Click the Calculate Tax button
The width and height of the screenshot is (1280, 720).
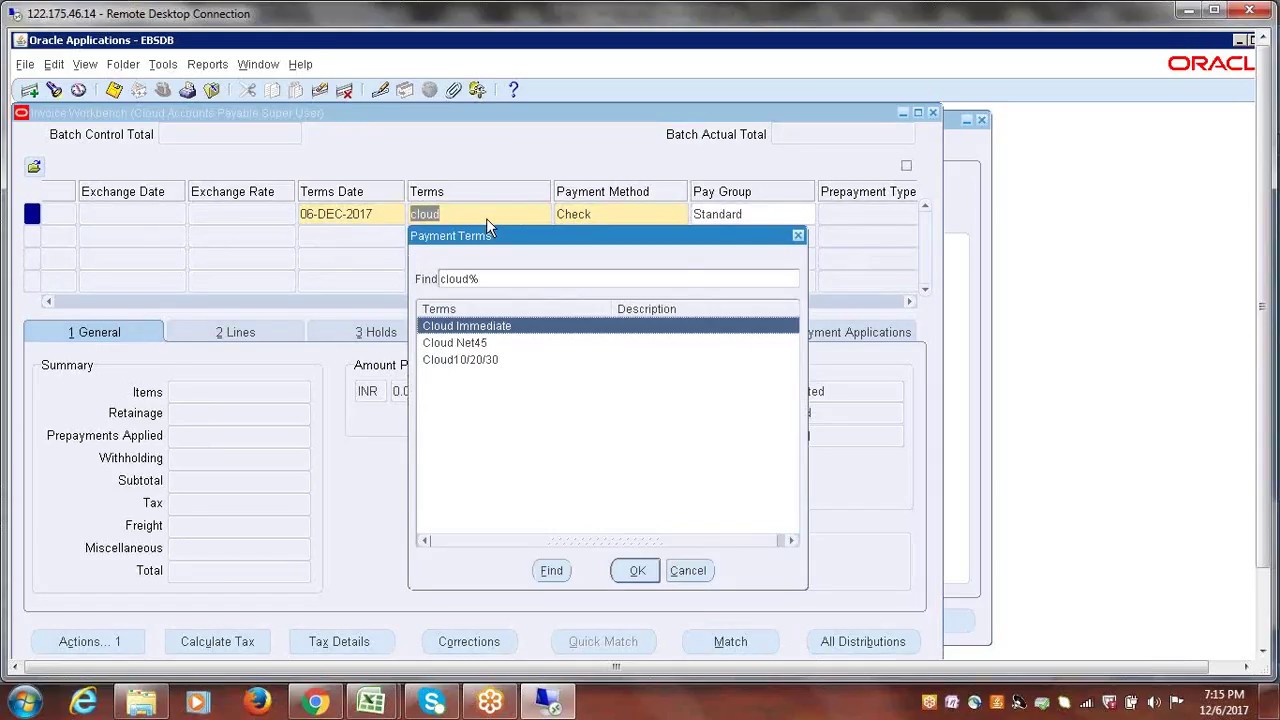[x=217, y=642]
